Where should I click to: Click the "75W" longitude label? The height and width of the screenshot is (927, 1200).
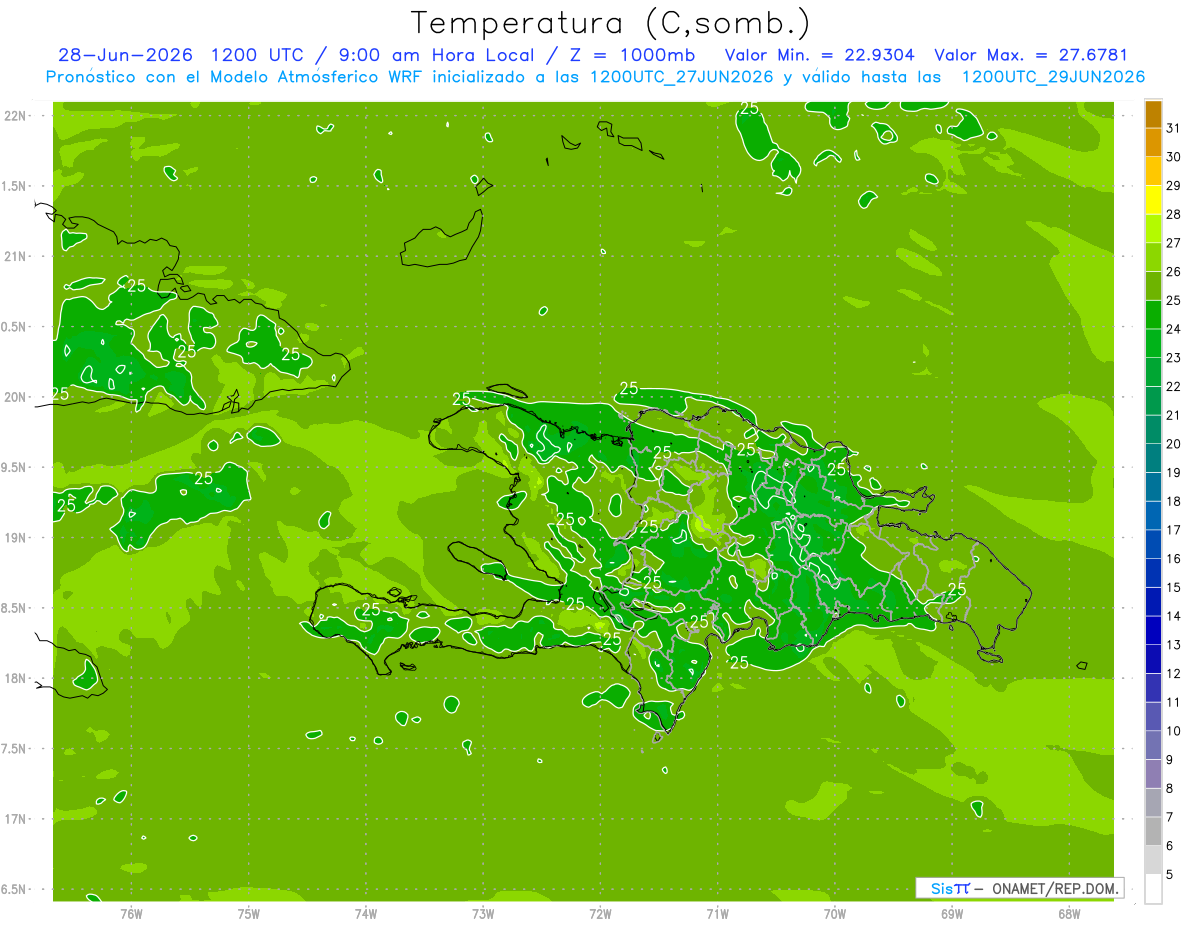pyautogui.click(x=249, y=913)
